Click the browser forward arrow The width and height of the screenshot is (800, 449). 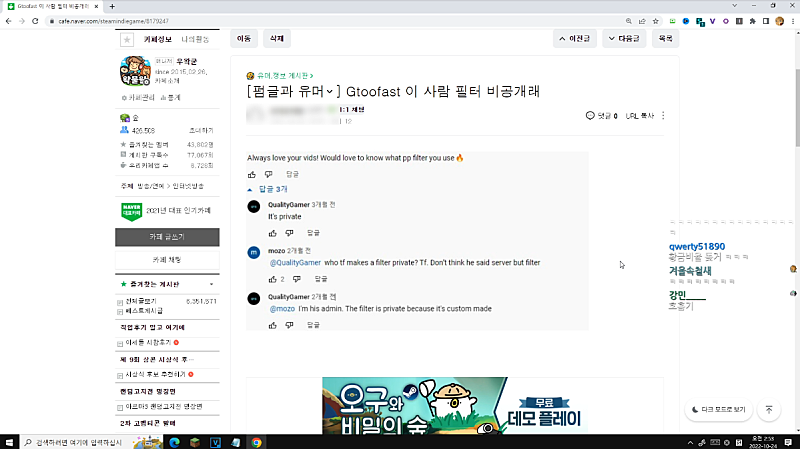pyautogui.click(x=21, y=21)
